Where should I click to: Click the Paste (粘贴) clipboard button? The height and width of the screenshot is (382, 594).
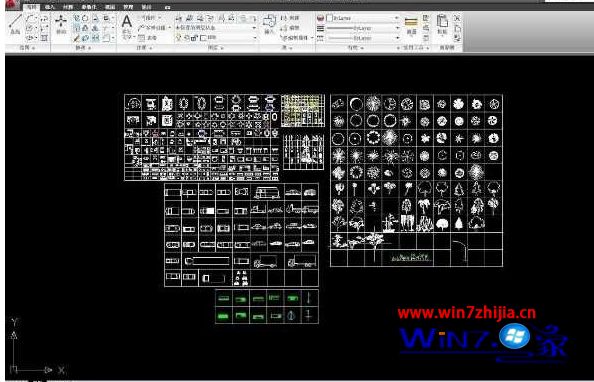pos(442,25)
